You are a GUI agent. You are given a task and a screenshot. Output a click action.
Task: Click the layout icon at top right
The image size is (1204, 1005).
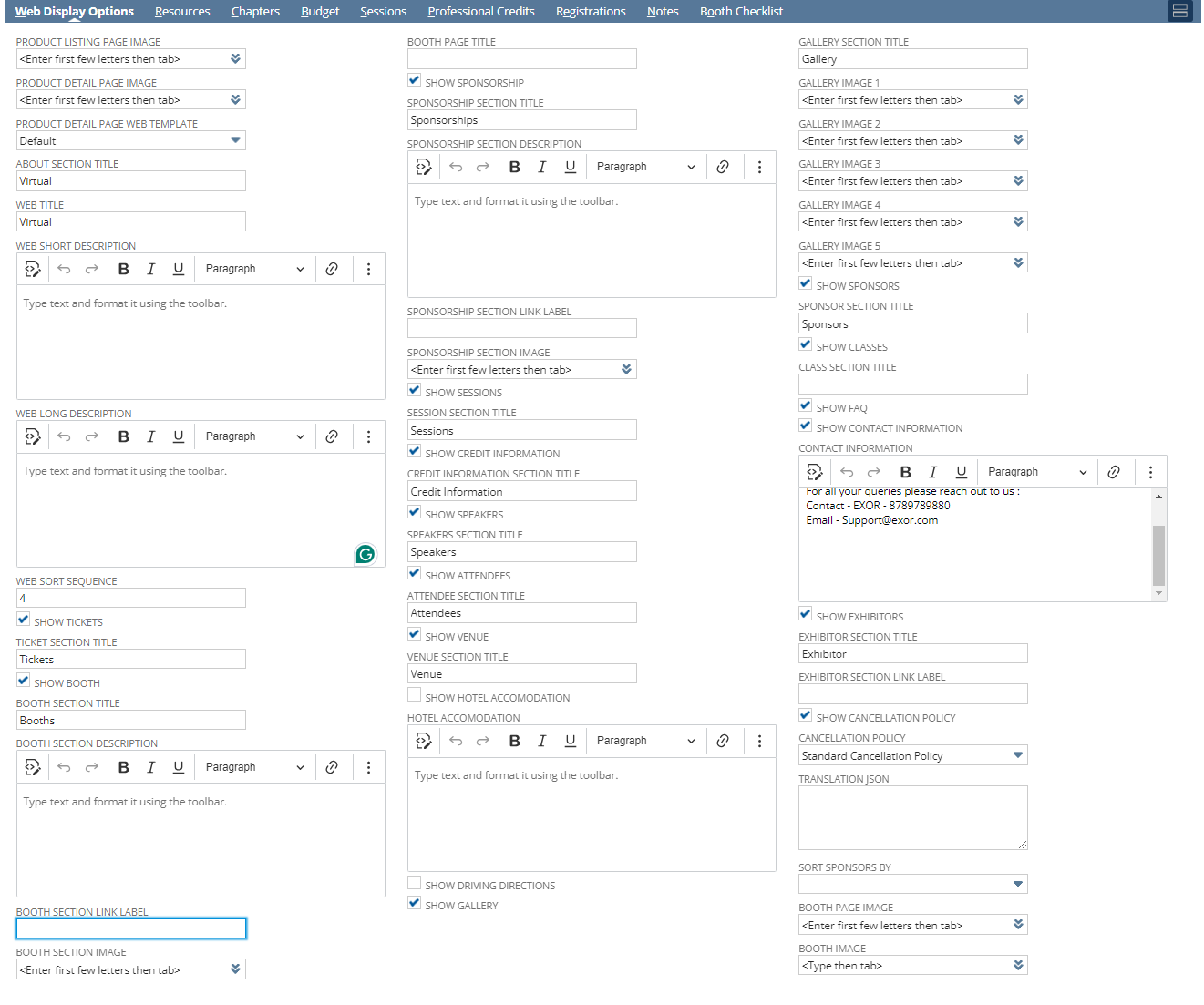click(x=1179, y=11)
